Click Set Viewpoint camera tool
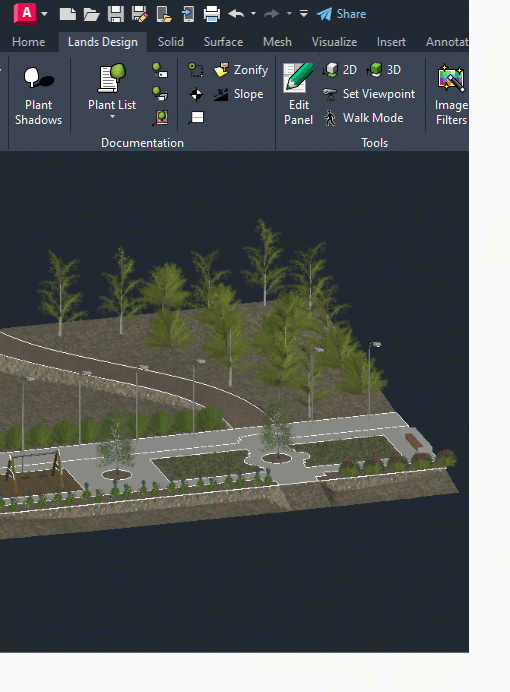Image resolution: width=510 pixels, height=692 pixels. 369,94
